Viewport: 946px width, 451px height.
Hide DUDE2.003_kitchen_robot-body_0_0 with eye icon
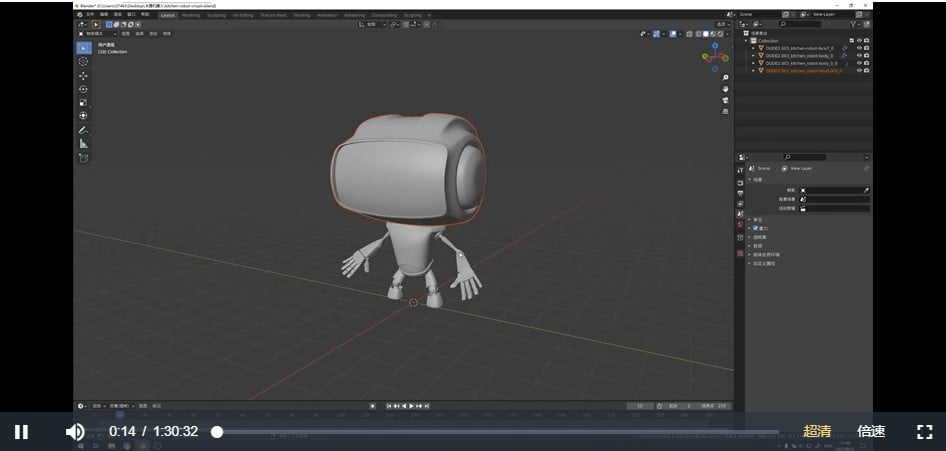(x=859, y=63)
